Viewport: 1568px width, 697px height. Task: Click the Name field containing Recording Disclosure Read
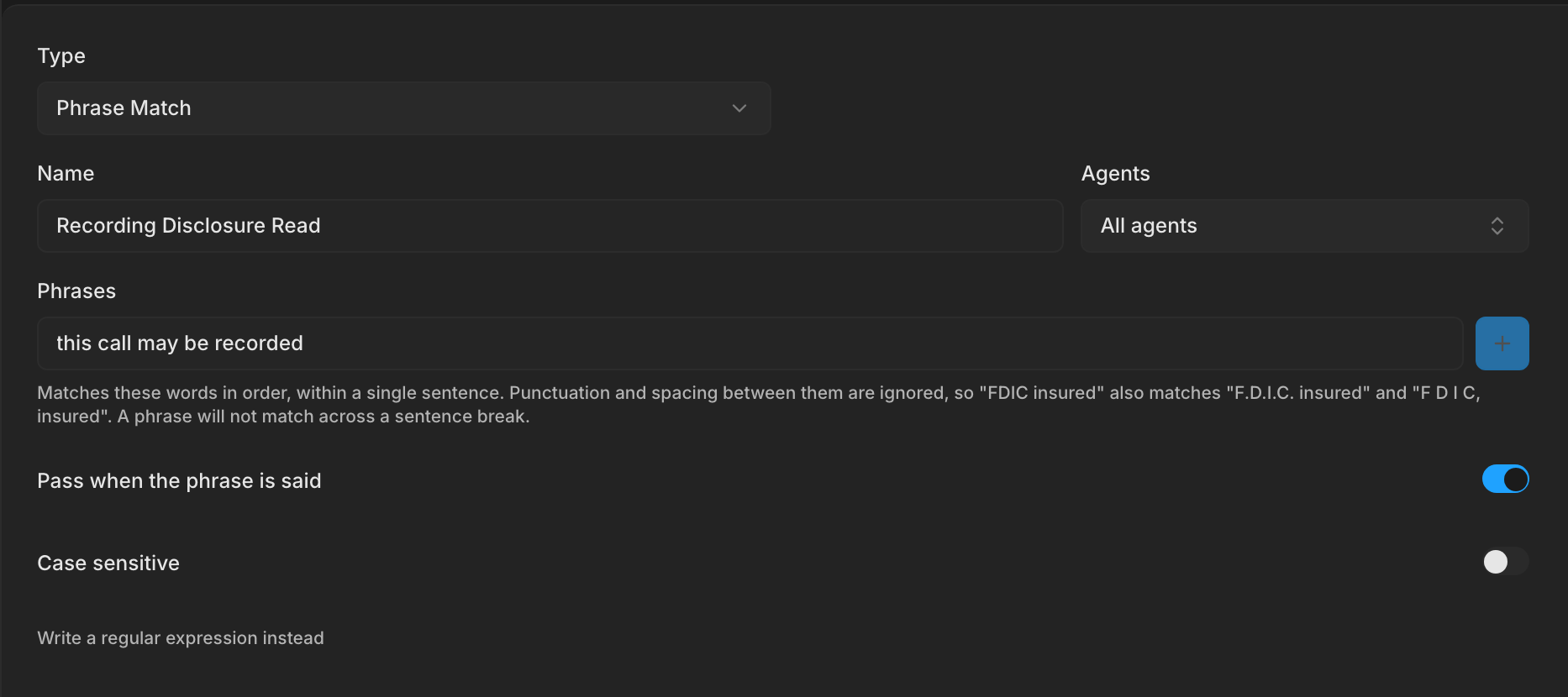[550, 226]
